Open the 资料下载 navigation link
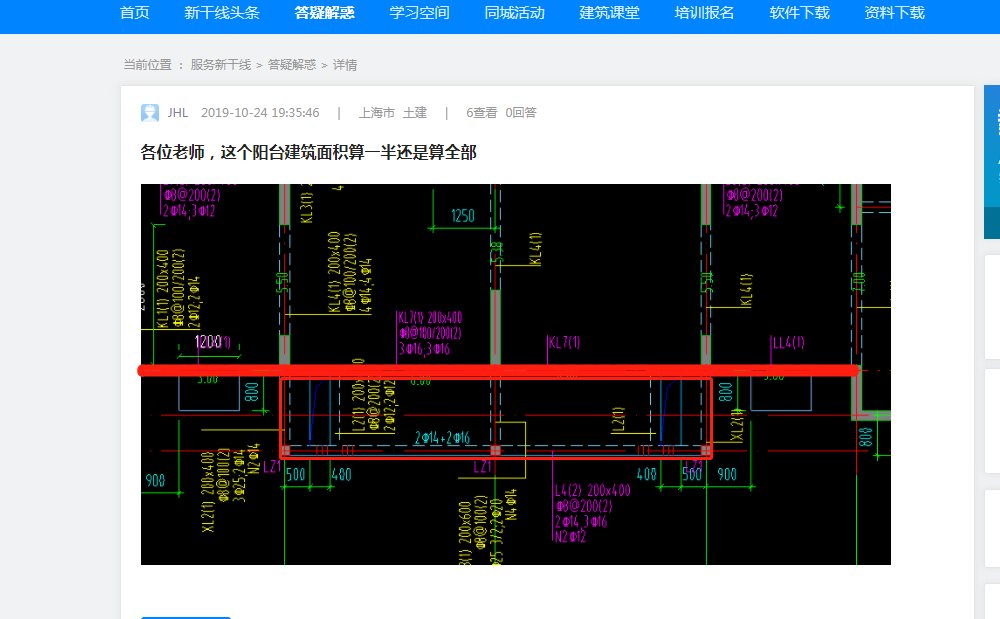The width and height of the screenshot is (1000, 619). [895, 13]
